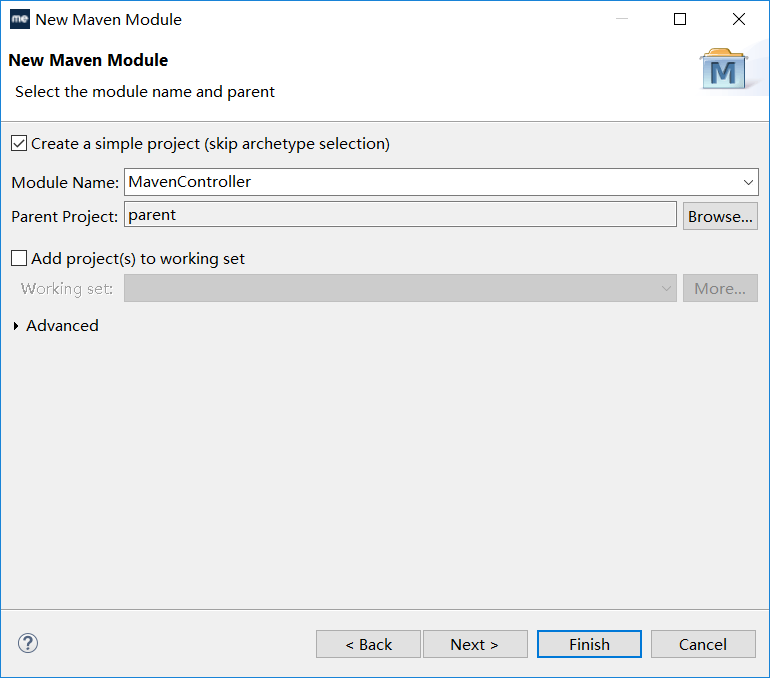
Task: Maximize the New Maven Module dialog
Action: coord(680,19)
